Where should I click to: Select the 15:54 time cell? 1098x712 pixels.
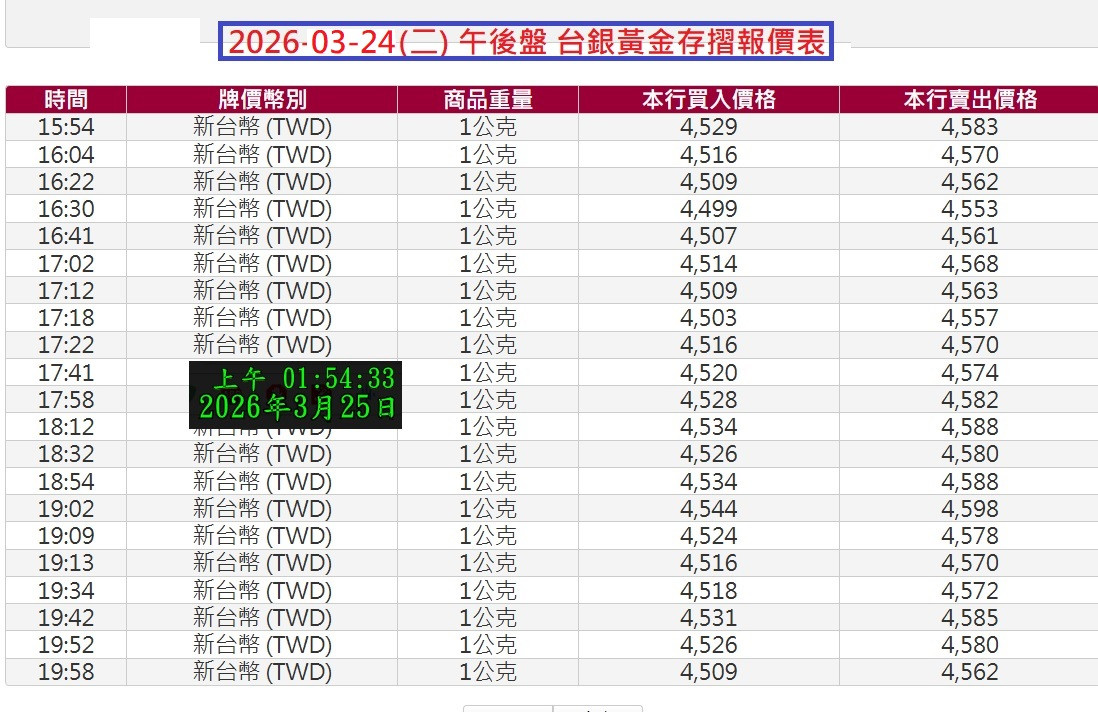(x=66, y=127)
